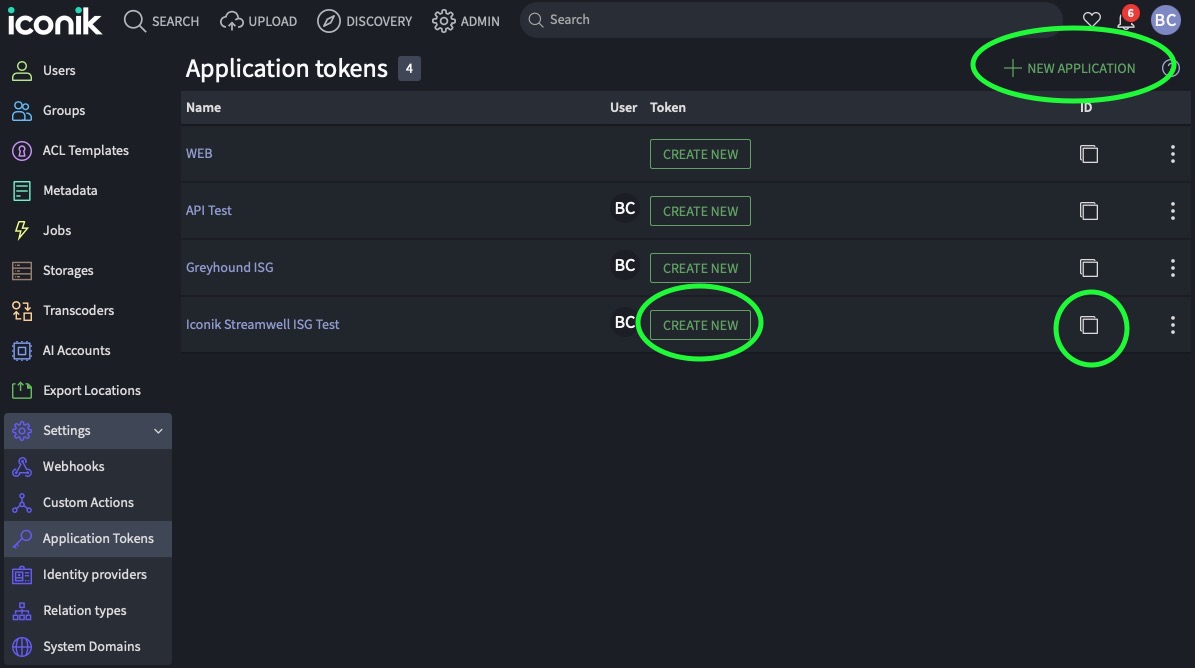1195x668 pixels.
Task: Select Transcoders in the admin sidebar
Action: 78,311
